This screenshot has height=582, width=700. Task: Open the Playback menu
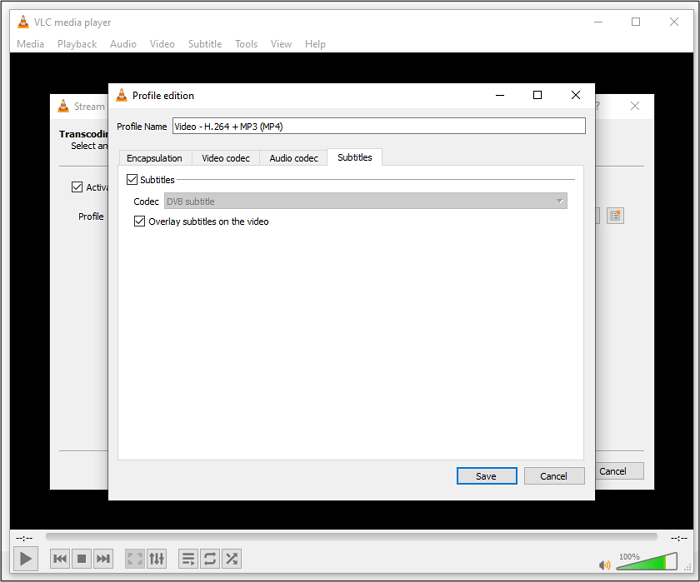(77, 44)
